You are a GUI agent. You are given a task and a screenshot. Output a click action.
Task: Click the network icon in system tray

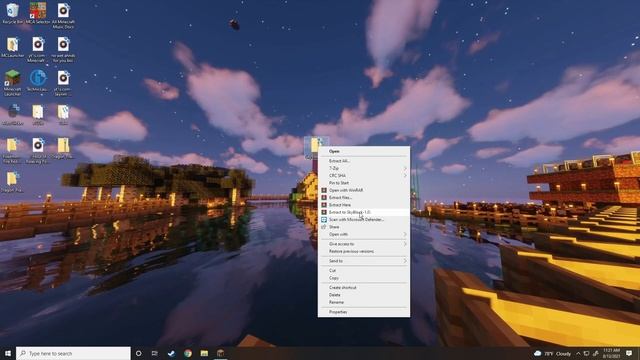pyautogui.click(x=587, y=353)
